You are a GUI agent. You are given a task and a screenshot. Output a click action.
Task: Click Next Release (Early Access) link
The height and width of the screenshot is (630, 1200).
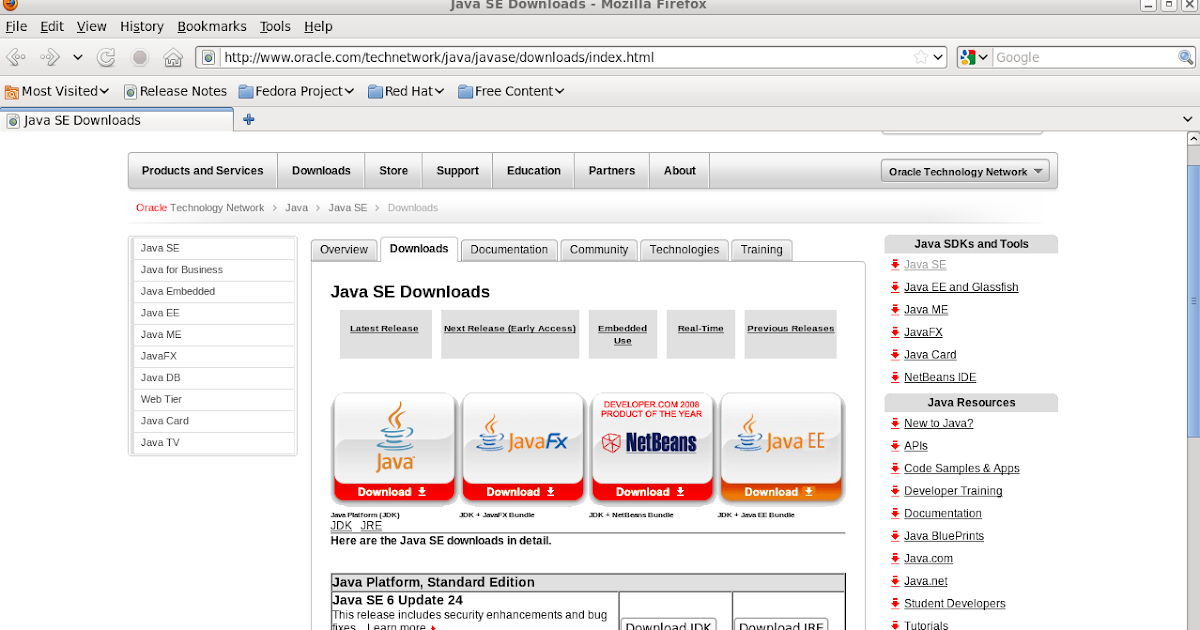tap(510, 328)
